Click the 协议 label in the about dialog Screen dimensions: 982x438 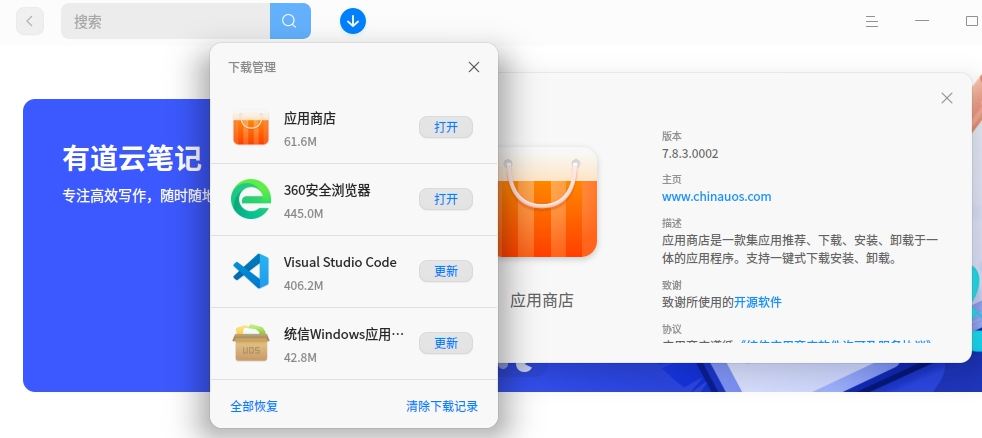tap(672, 329)
